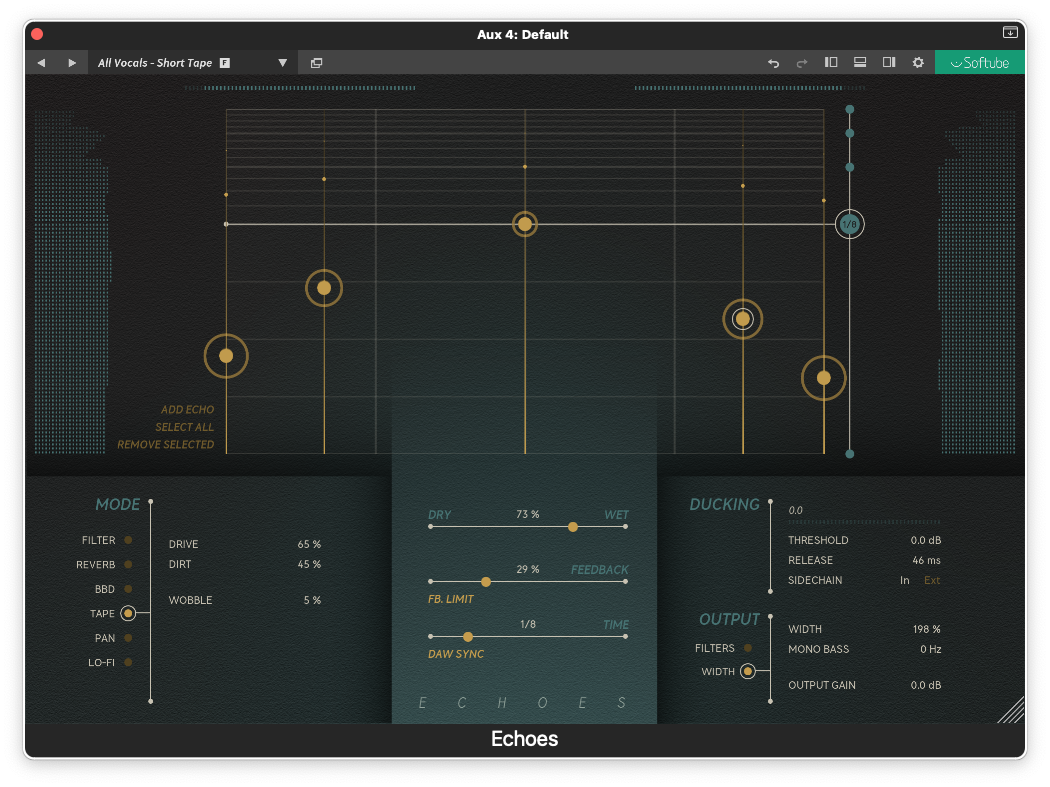Viewport: 1050px width, 787px height.
Task: Select PAN mode
Action: (x=128, y=638)
